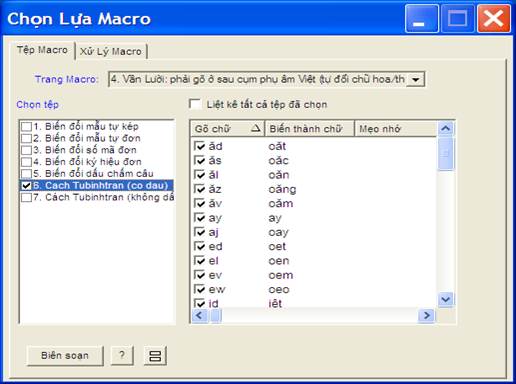Check file 4. Biến đổi ký hiệu đơn
This screenshot has width=516, height=384.
coord(26,162)
